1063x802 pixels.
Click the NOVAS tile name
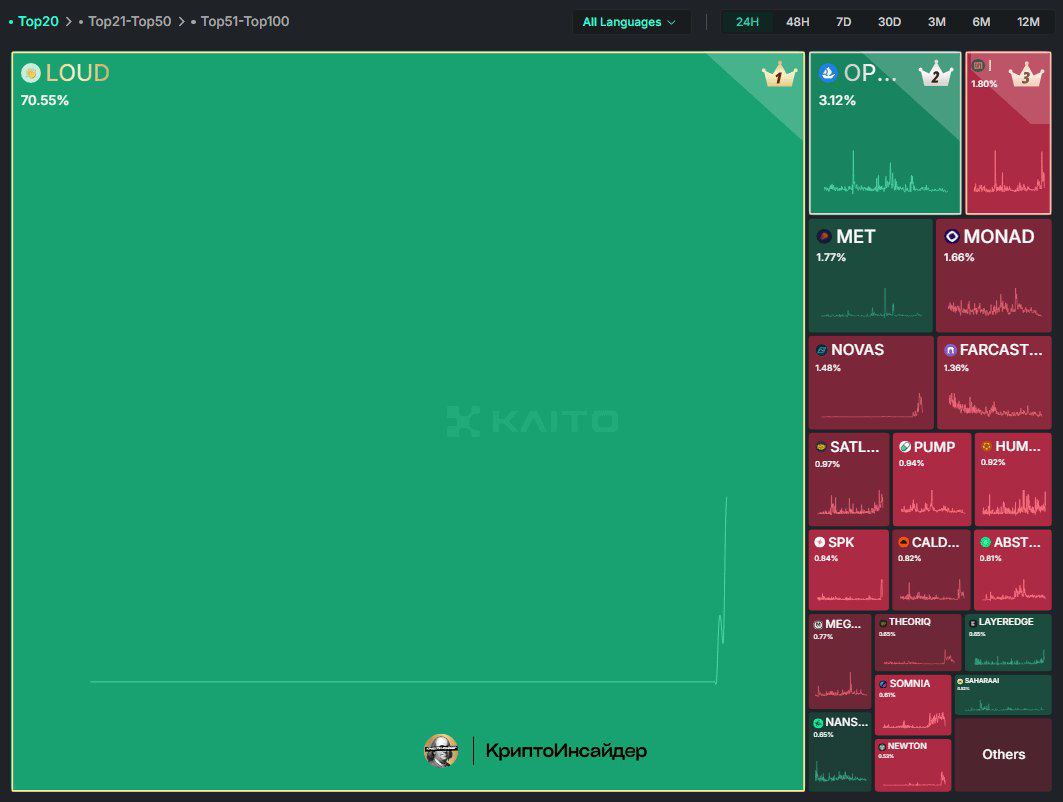click(858, 350)
